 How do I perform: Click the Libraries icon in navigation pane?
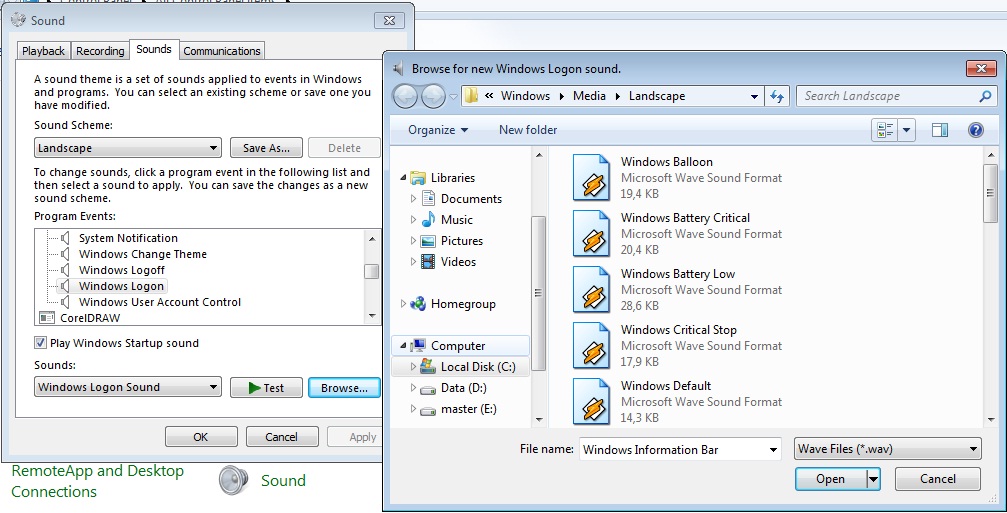point(418,178)
